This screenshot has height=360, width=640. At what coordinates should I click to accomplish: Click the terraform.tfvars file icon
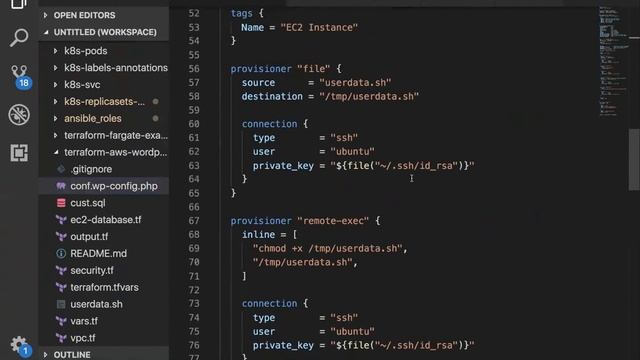click(x=61, y=287)
